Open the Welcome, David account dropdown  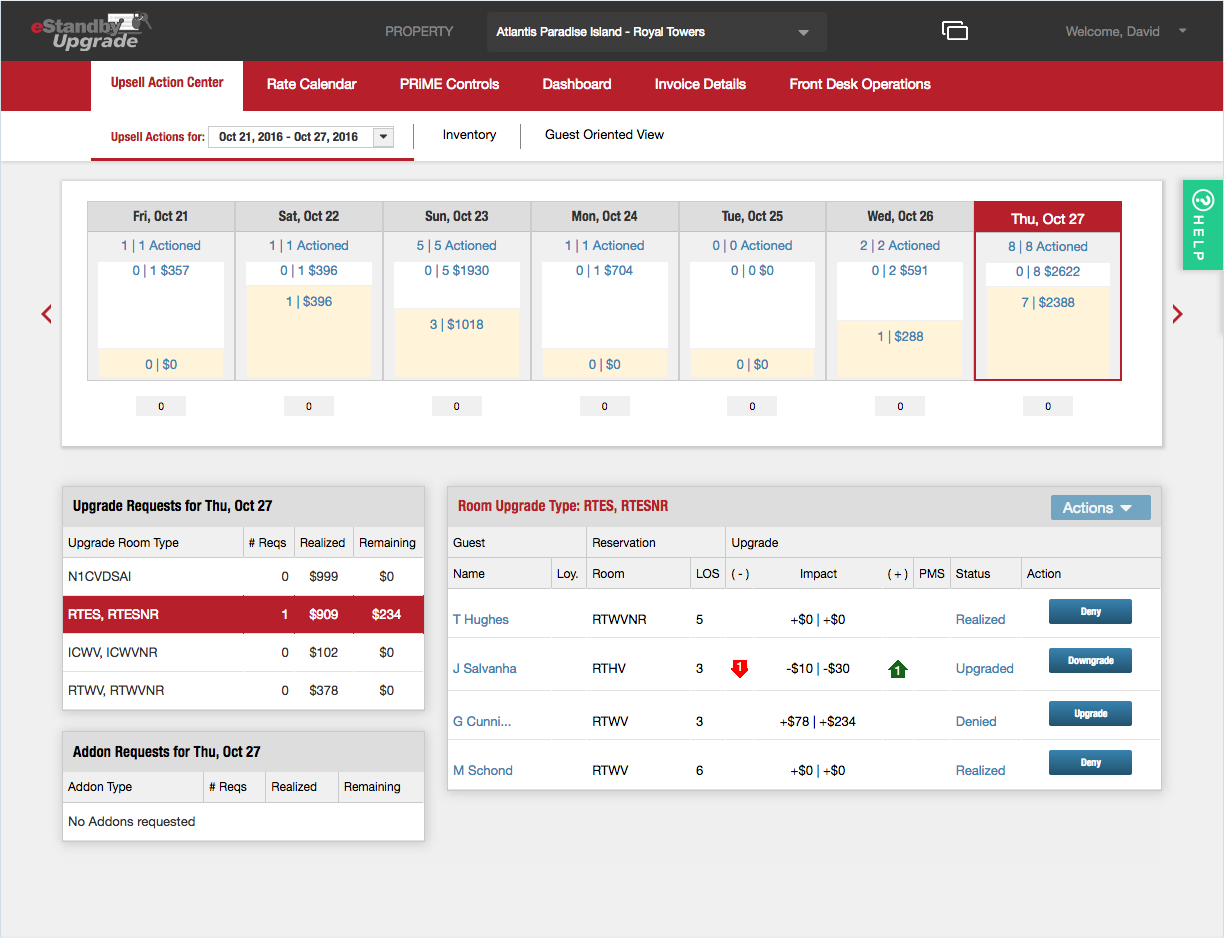pos(1126,31)
